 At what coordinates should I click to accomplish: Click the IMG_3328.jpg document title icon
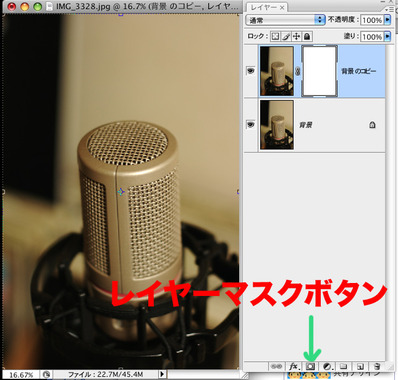point(49,6)
